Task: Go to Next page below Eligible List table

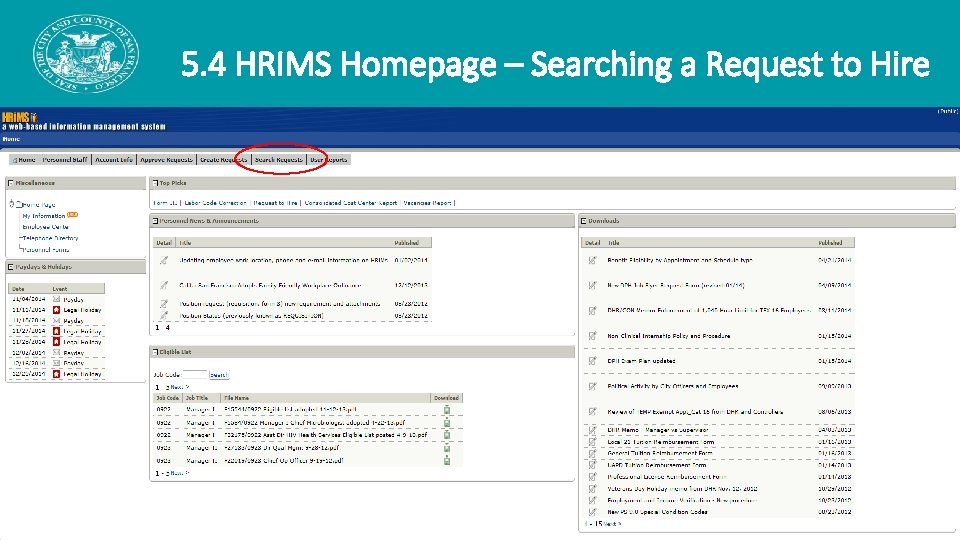Action: tap(178, 473)
